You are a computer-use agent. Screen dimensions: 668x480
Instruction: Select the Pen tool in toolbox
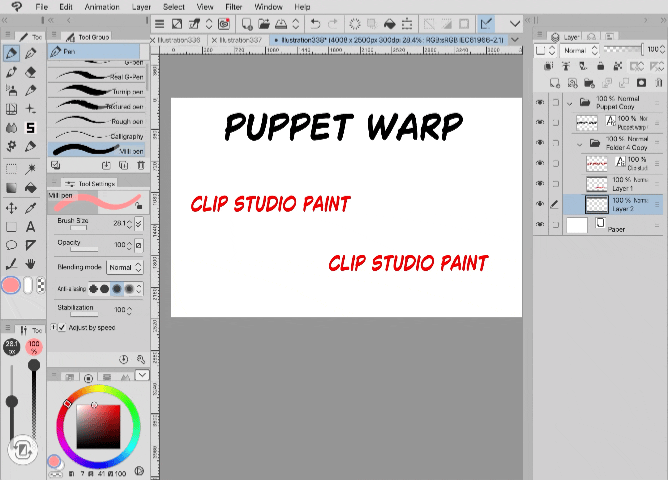(12, 54)
